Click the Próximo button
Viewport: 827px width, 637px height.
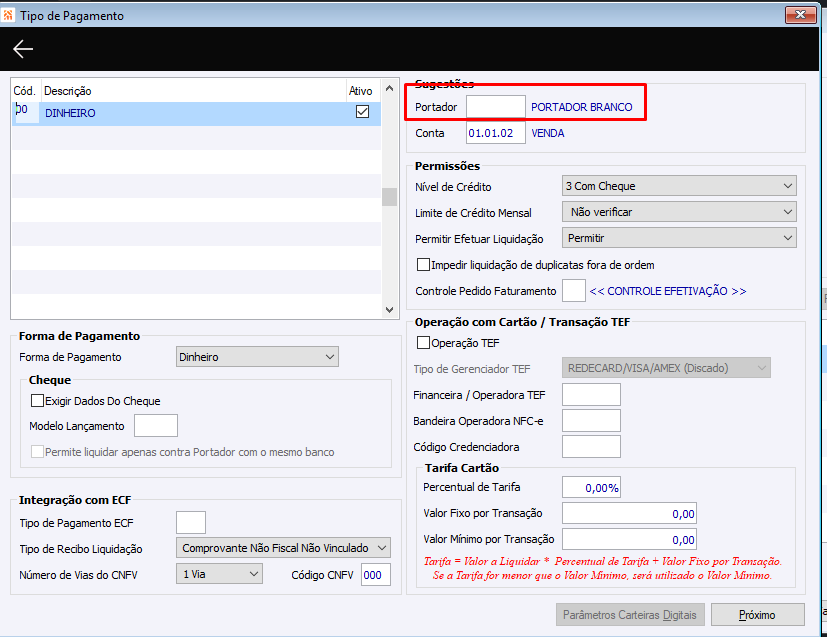pyautogui.click(x=757, y=615)
